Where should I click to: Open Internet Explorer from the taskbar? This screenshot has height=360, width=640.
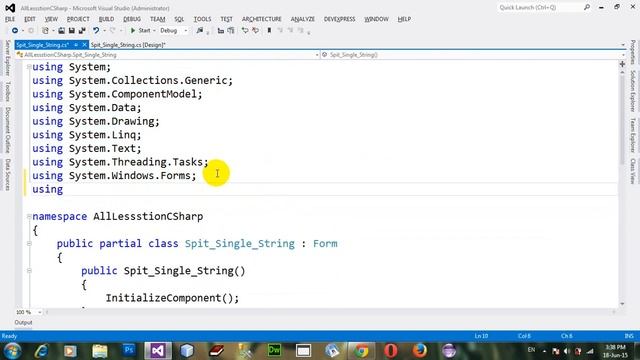[41, 351]
